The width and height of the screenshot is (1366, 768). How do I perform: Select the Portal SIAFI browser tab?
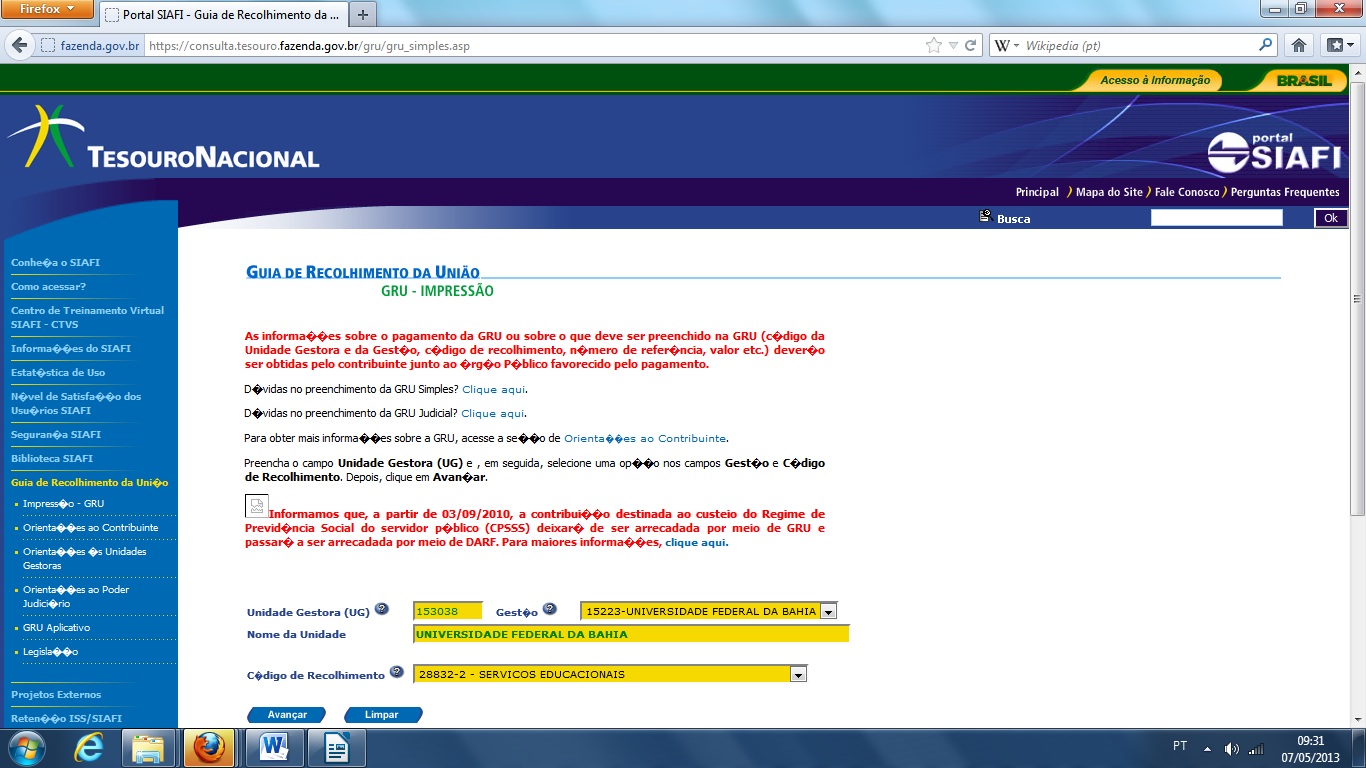(x=223, y=15)
